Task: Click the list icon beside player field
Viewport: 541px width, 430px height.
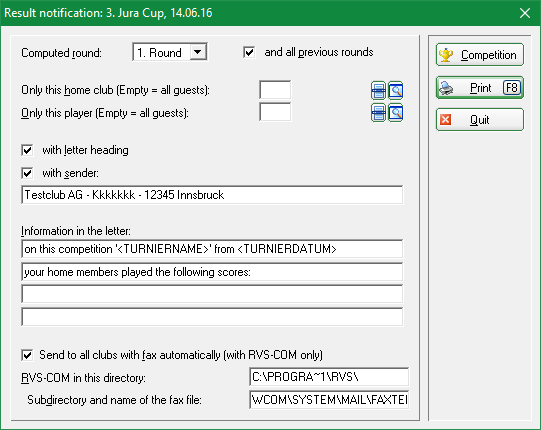Action: (378, 113)
